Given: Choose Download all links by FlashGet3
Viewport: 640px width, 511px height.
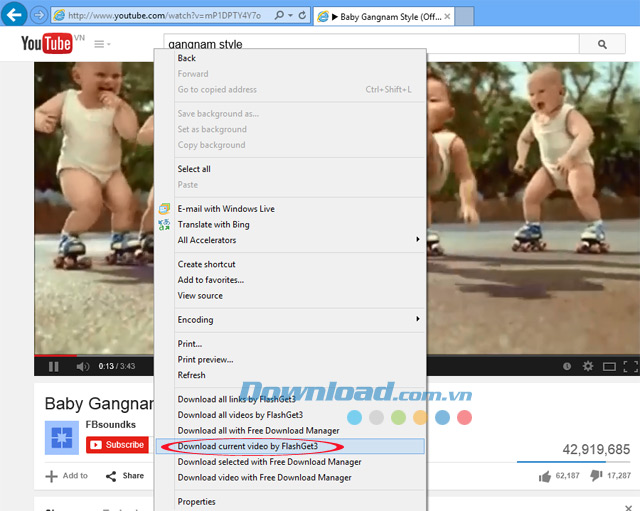Looking at the screenshot, I should point(289,399).
